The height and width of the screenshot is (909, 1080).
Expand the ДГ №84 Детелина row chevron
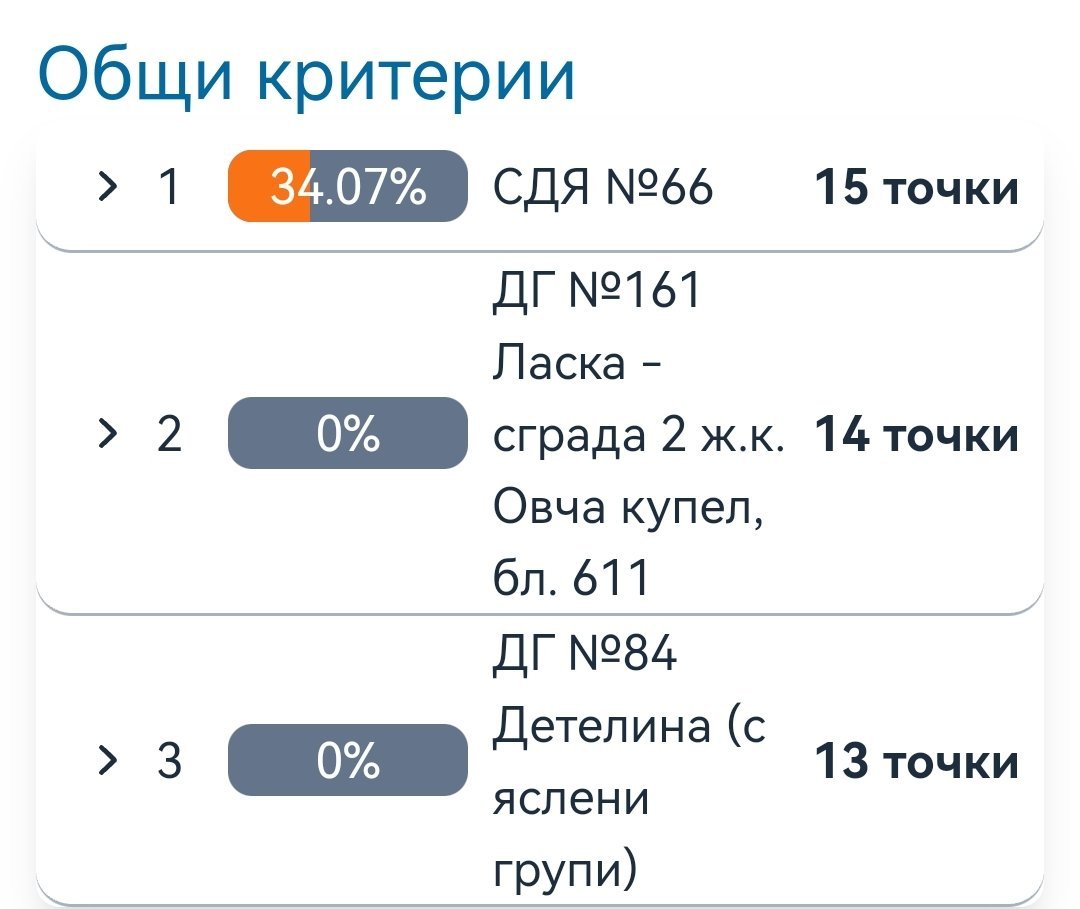(x=105, y=762)
